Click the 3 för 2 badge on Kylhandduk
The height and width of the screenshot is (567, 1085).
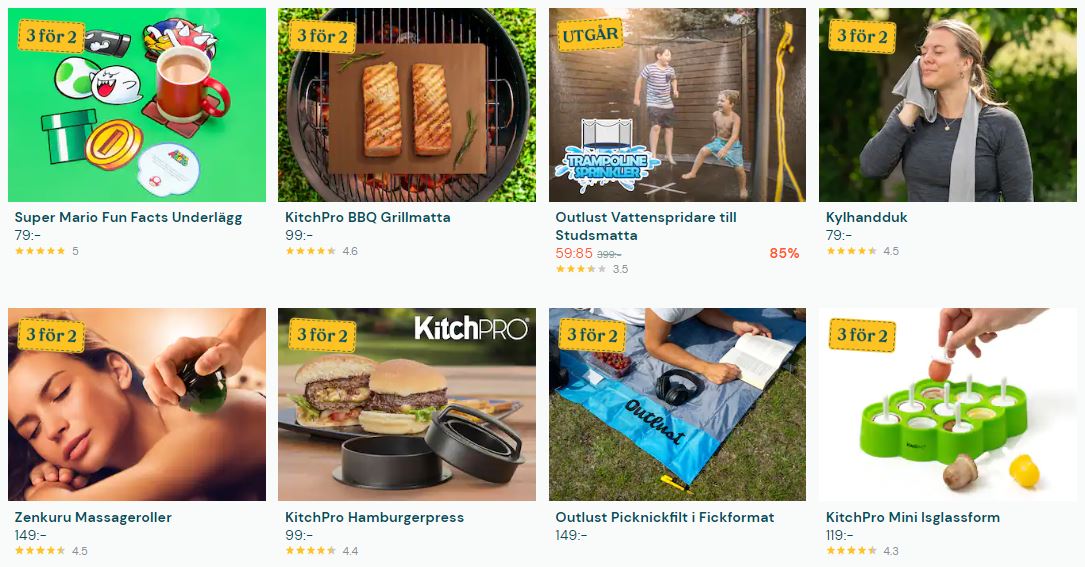[862, 36]
